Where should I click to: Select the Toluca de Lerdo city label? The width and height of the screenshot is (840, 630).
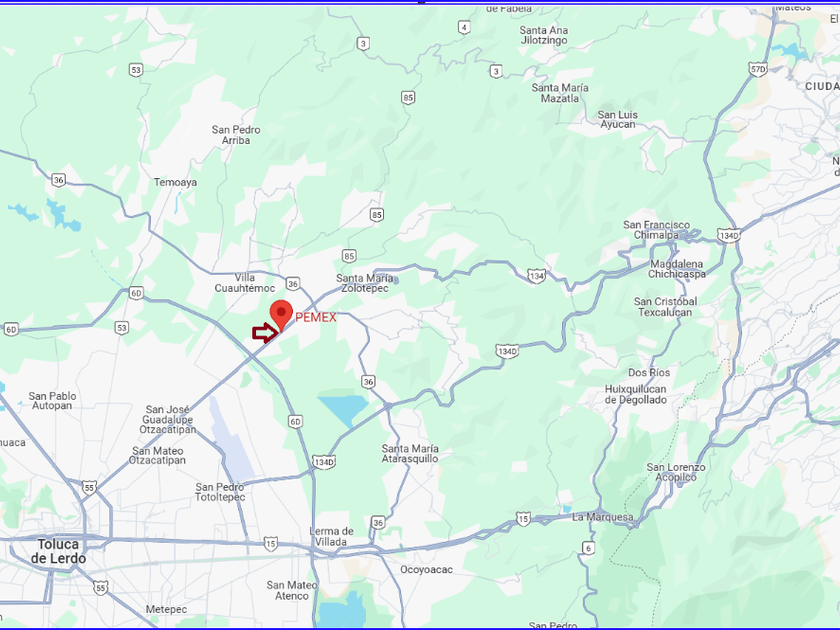pyautogui.click(x=58, y=551)
